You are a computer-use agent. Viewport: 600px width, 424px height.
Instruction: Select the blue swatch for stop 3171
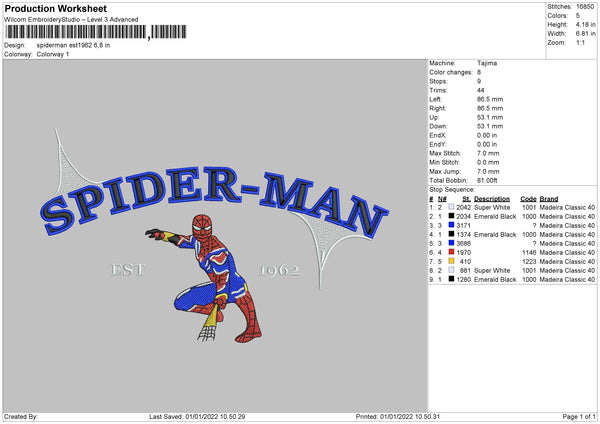(451, 225)
